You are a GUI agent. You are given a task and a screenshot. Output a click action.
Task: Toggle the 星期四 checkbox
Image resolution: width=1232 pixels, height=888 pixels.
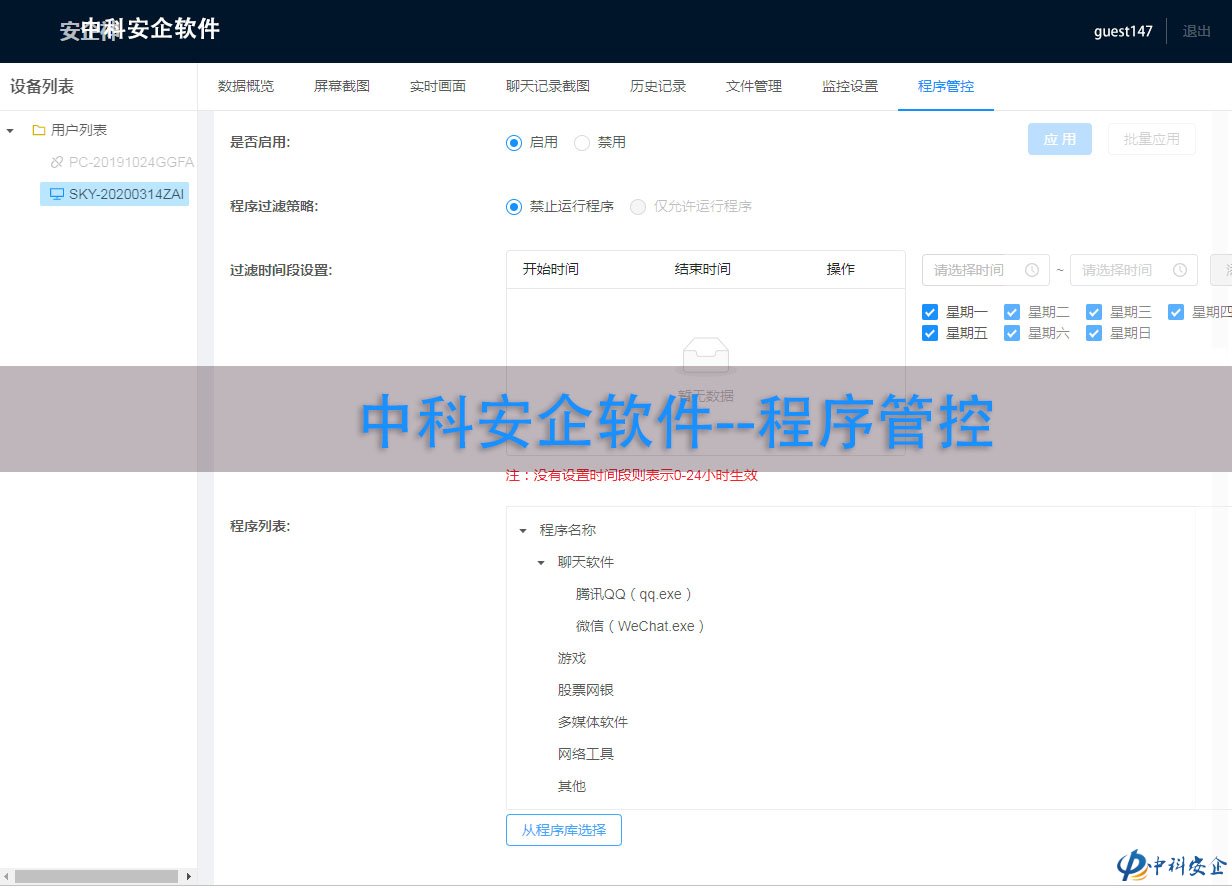tap(1176, 312)
